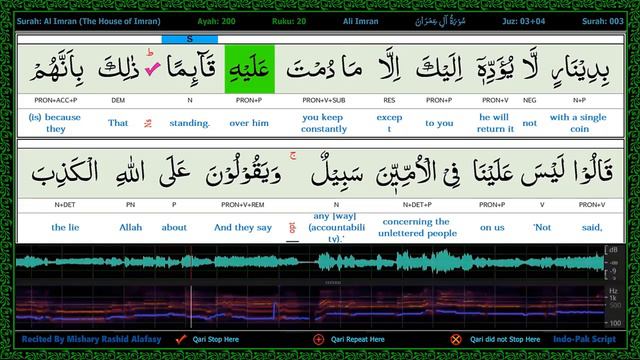Click the grammar tag 'RES'
The width and height of the screenshot is (640, 360).
389,100
